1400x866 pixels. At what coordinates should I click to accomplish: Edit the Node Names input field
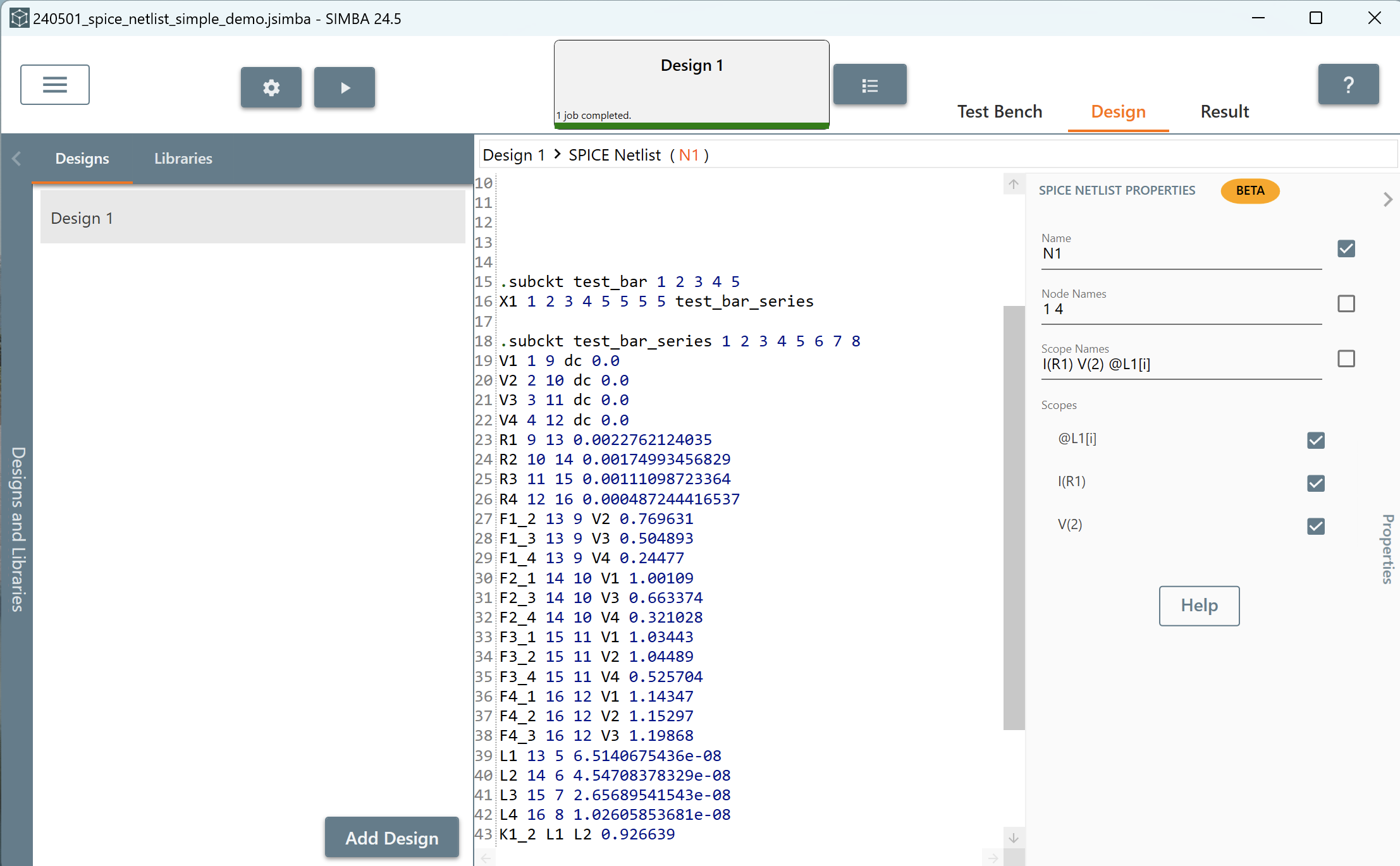[1181, 309]
